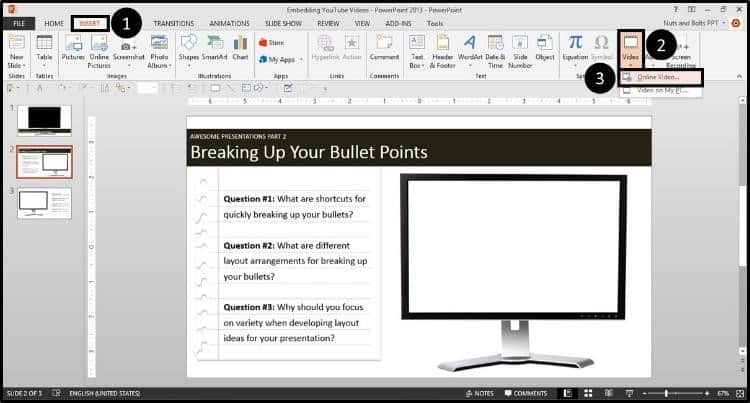Open the INSERT tab
This screenshot has width=750, height=403.
(90, 23)
